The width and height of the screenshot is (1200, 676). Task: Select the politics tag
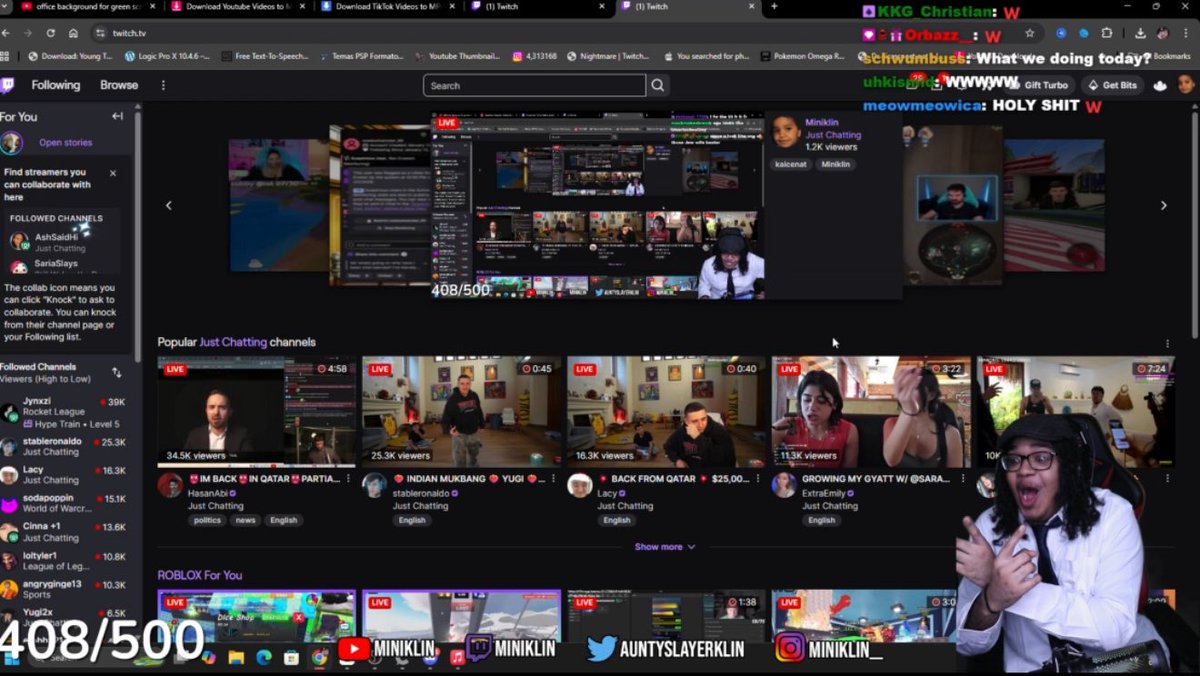tap(207, 520)
